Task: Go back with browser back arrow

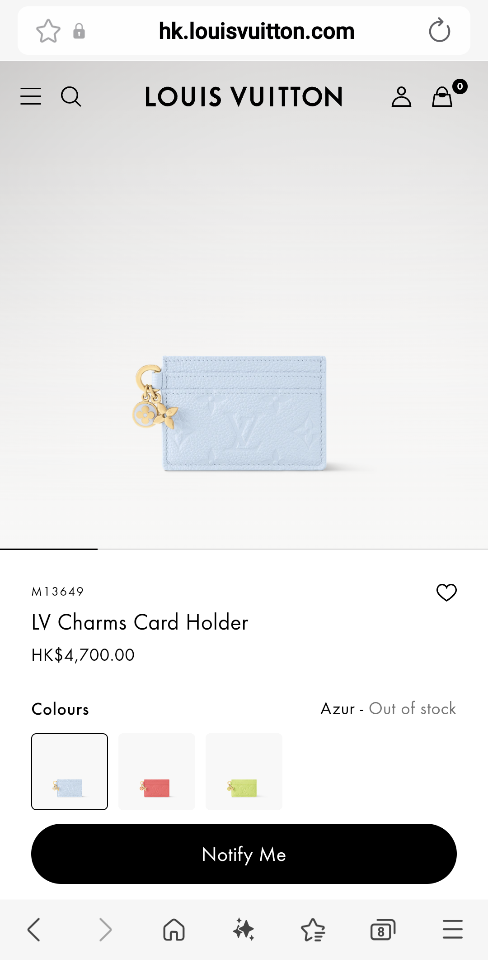Action: (x=34, y=930)
